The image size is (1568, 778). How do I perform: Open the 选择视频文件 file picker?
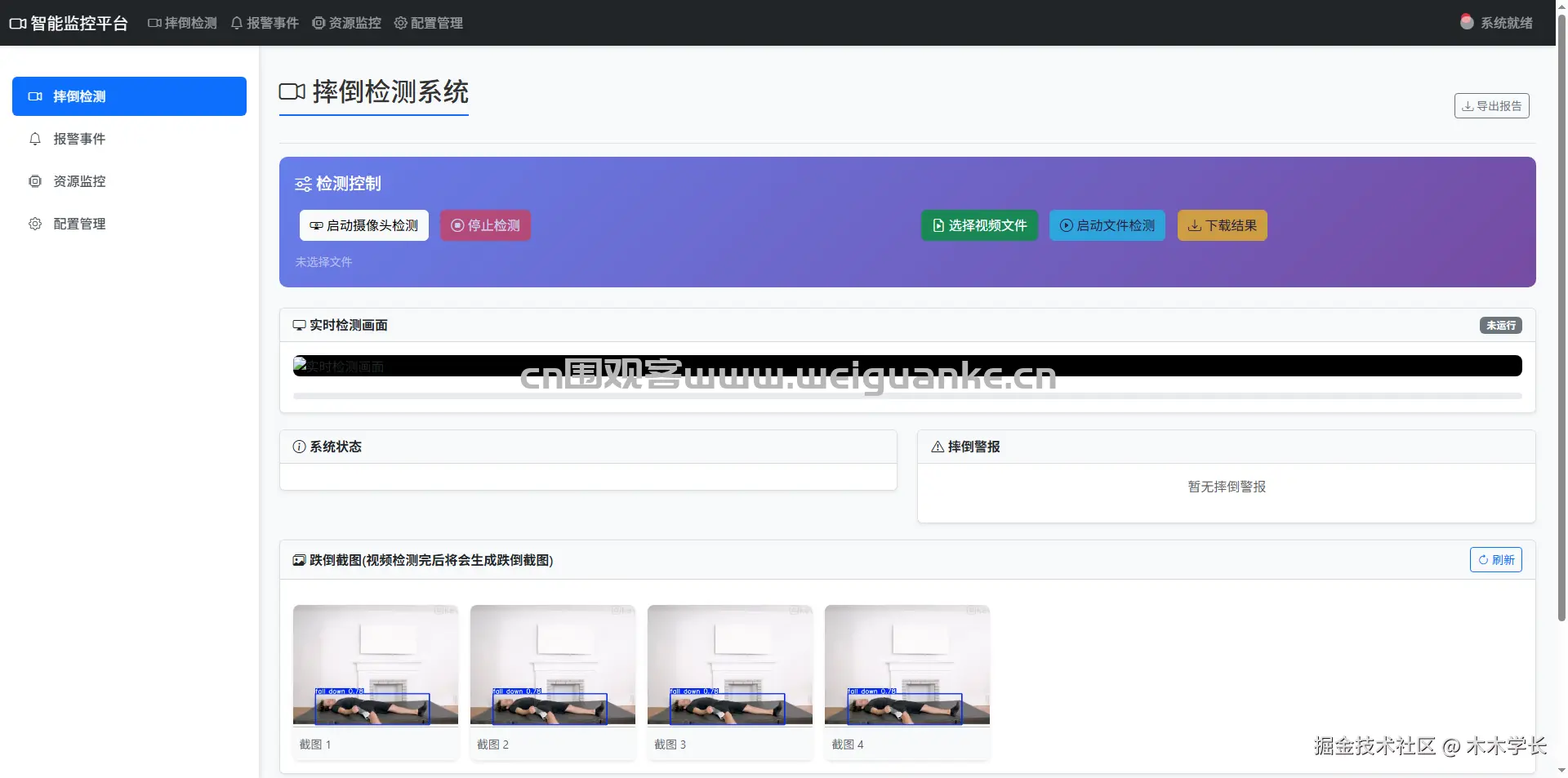coord(978,225)
